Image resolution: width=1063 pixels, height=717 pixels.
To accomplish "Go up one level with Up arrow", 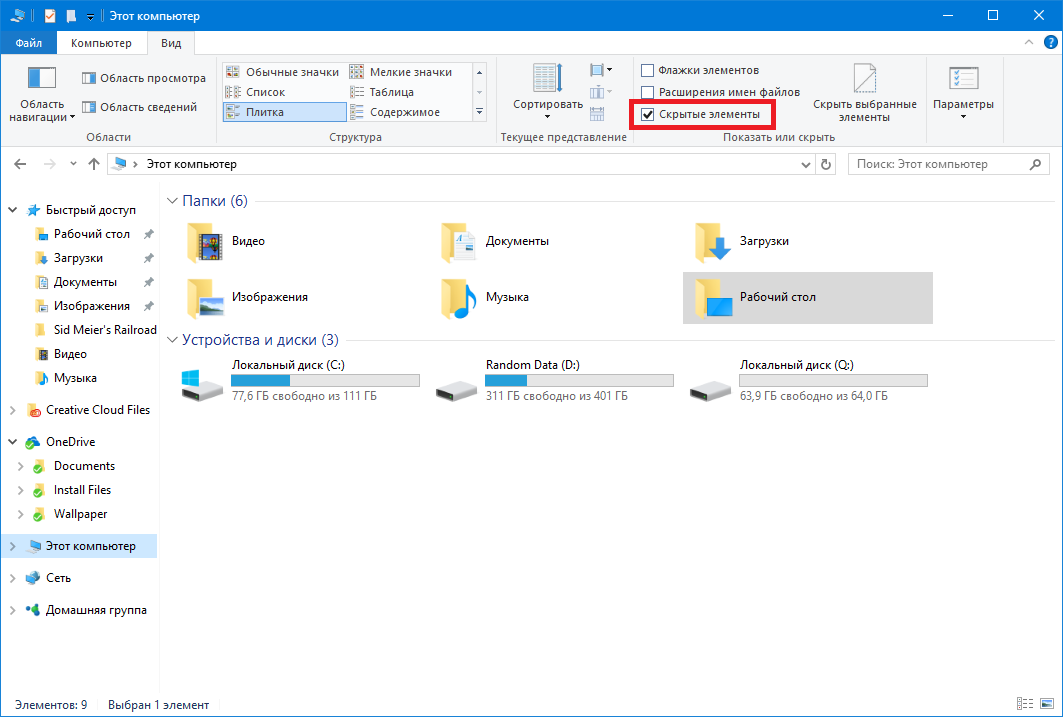I will click(94, 164).
